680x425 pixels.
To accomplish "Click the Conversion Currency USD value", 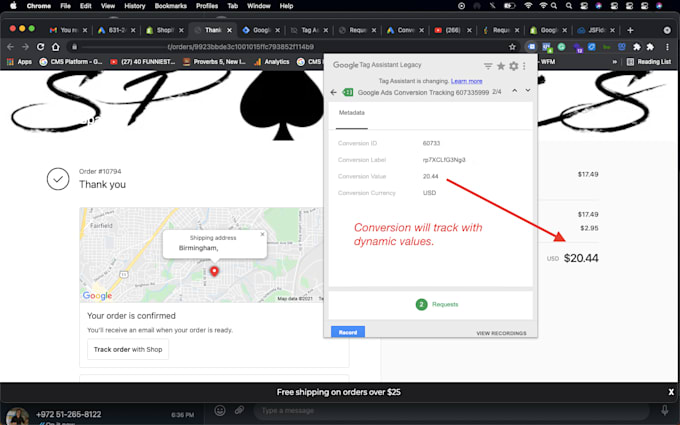I will tap(429, 193).
